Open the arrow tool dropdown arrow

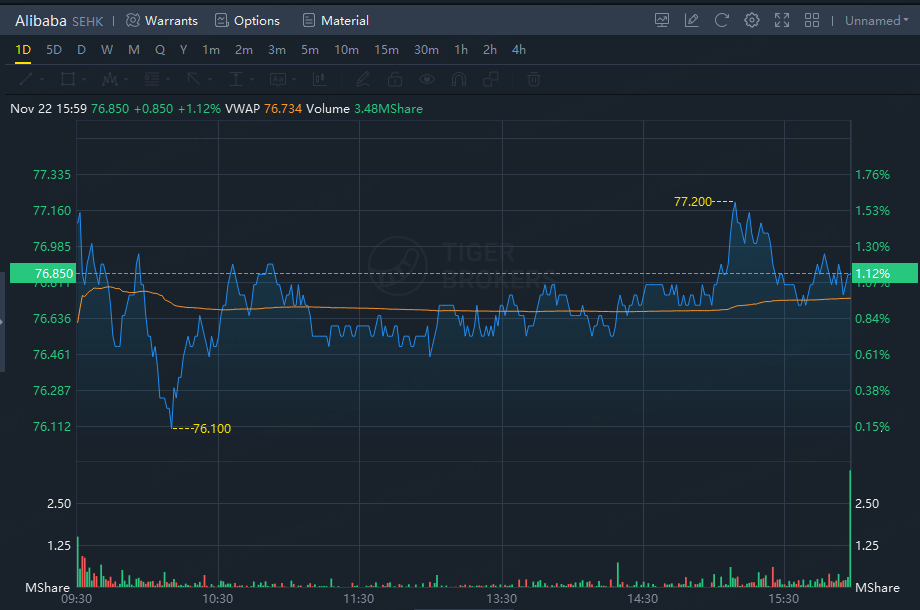pos(210,80)
